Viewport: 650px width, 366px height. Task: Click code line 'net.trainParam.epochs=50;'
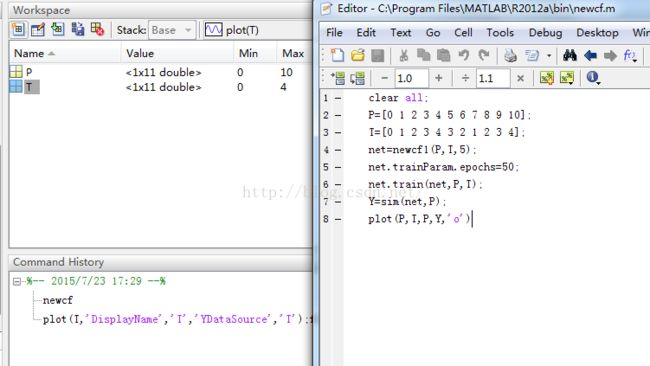(444, 167)
